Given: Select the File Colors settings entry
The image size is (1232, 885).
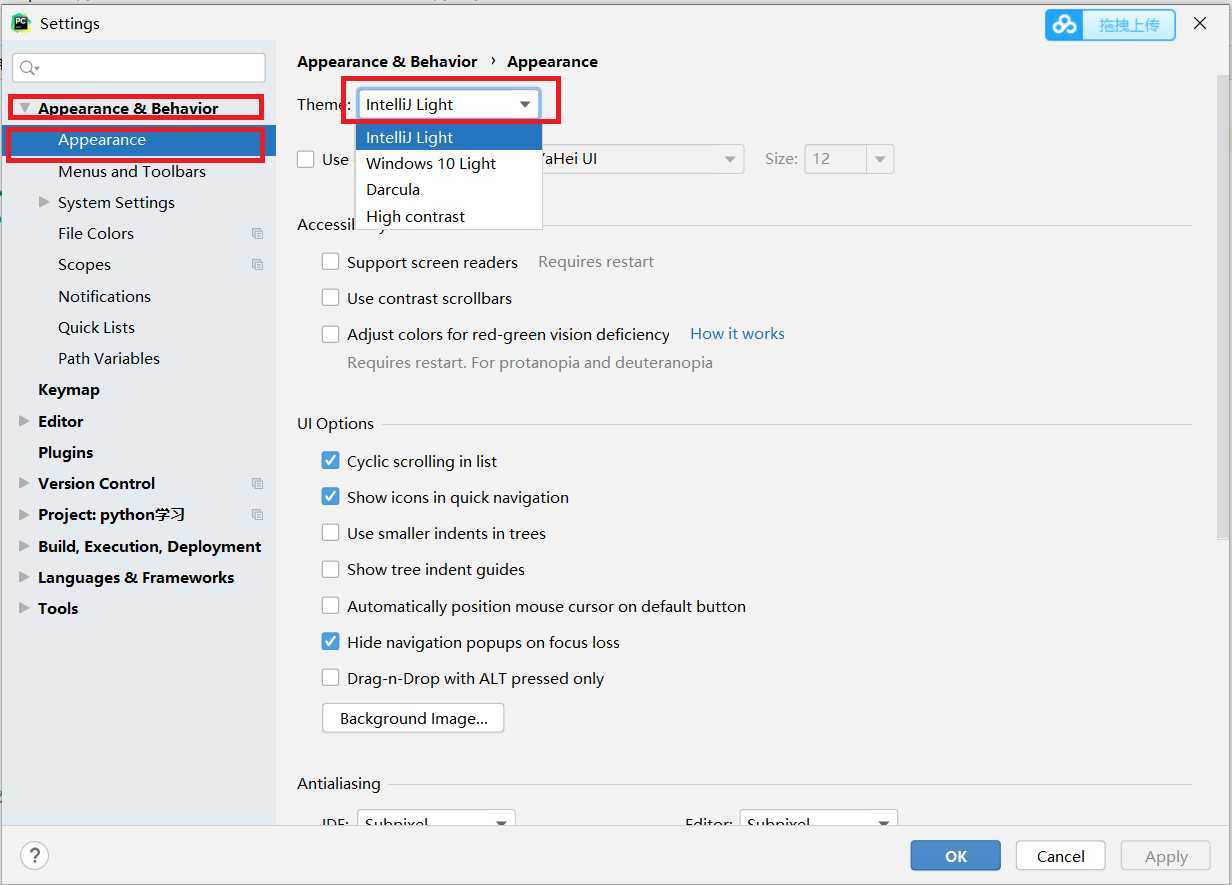Looking at the screenshot, I should (x=96, y=233).
